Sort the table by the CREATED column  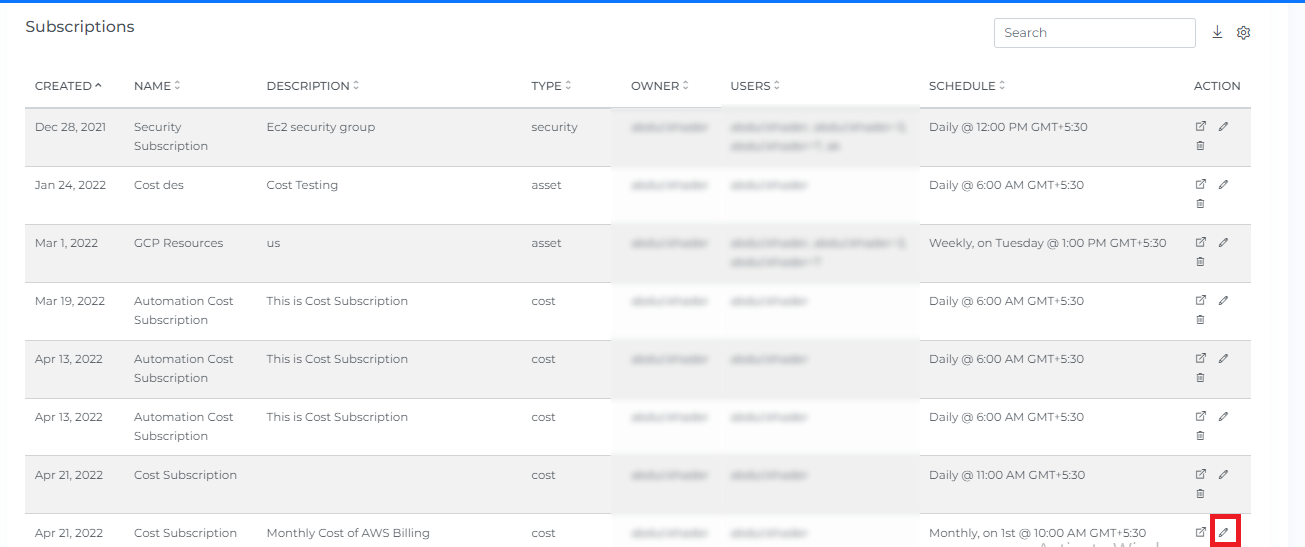pyautogui.click(x=68, y=86)
